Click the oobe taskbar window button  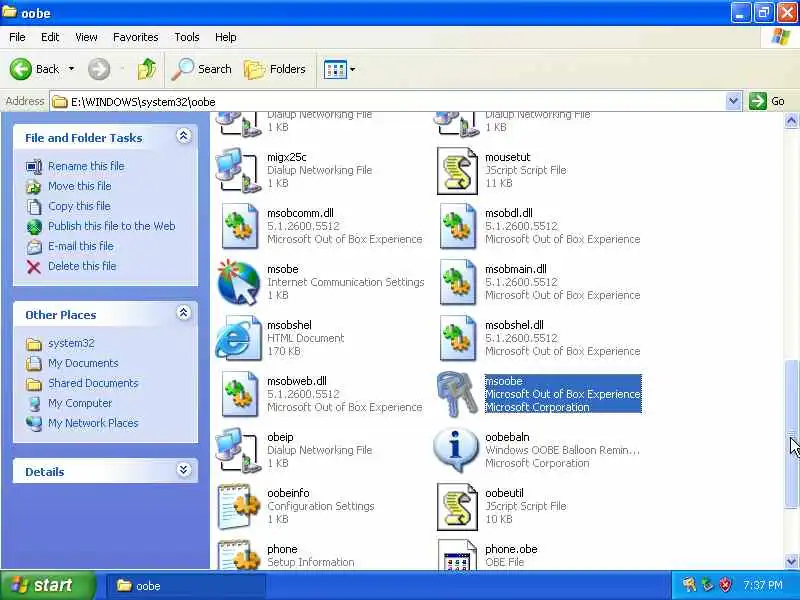(x=186, y=586)
